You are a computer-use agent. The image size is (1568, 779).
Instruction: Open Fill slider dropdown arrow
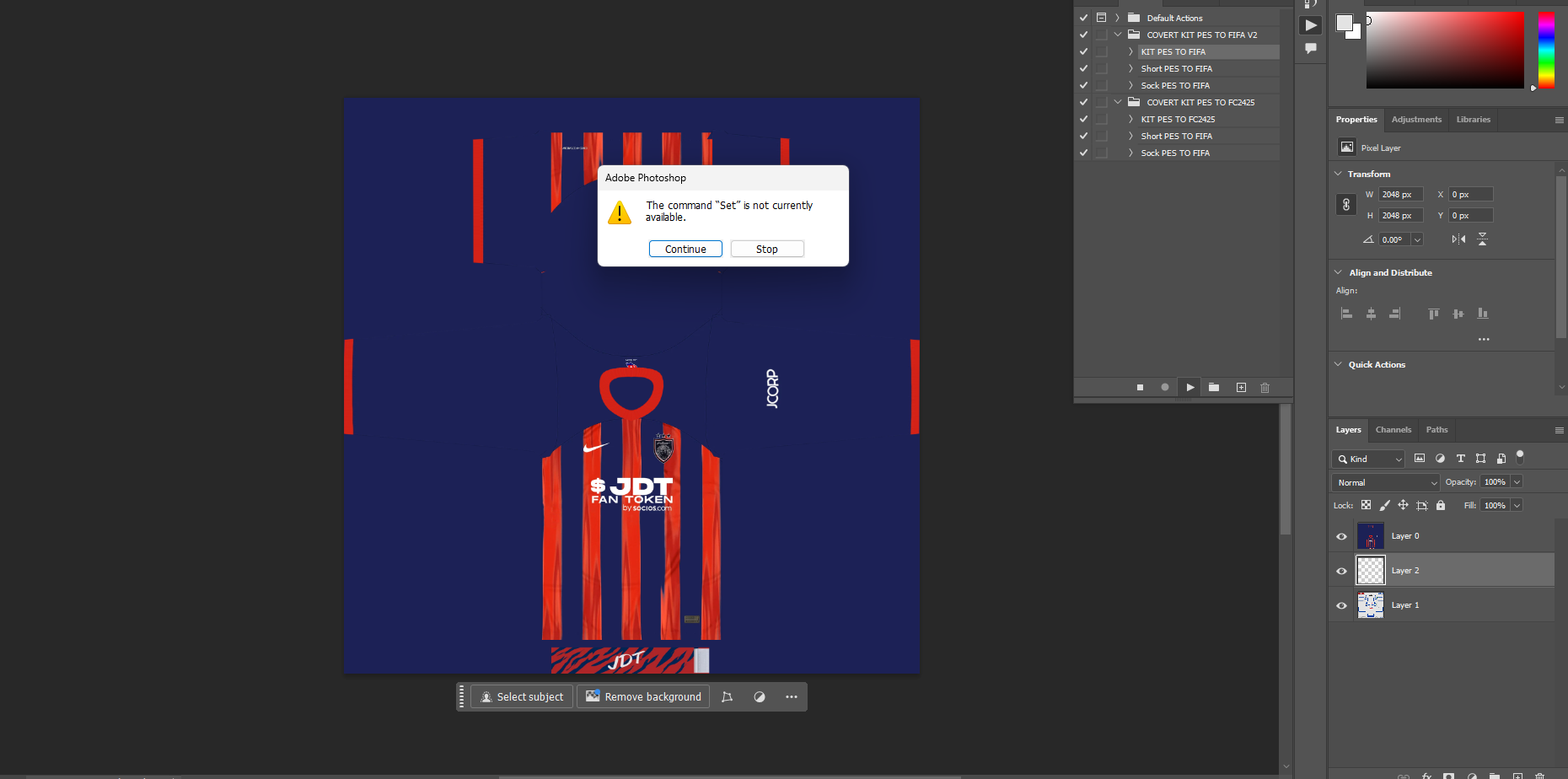[1517, 506]
